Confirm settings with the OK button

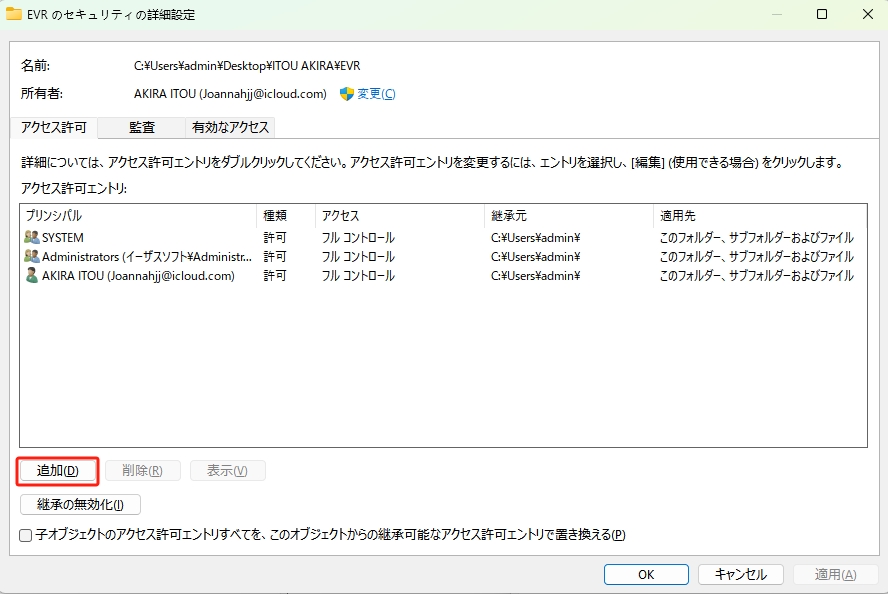[646, 574]
